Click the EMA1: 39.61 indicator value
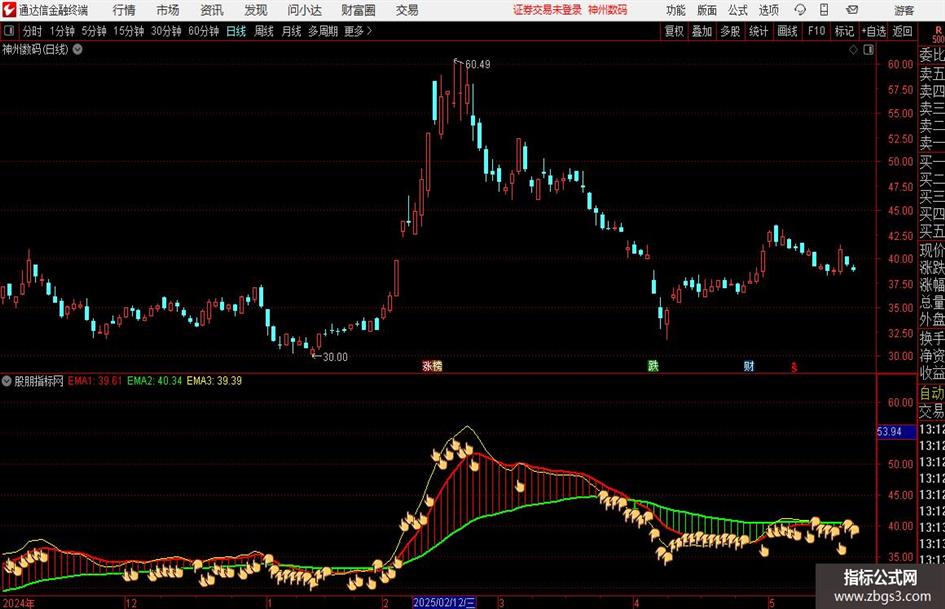The image size is (945, 609). (x=95, y=380)
